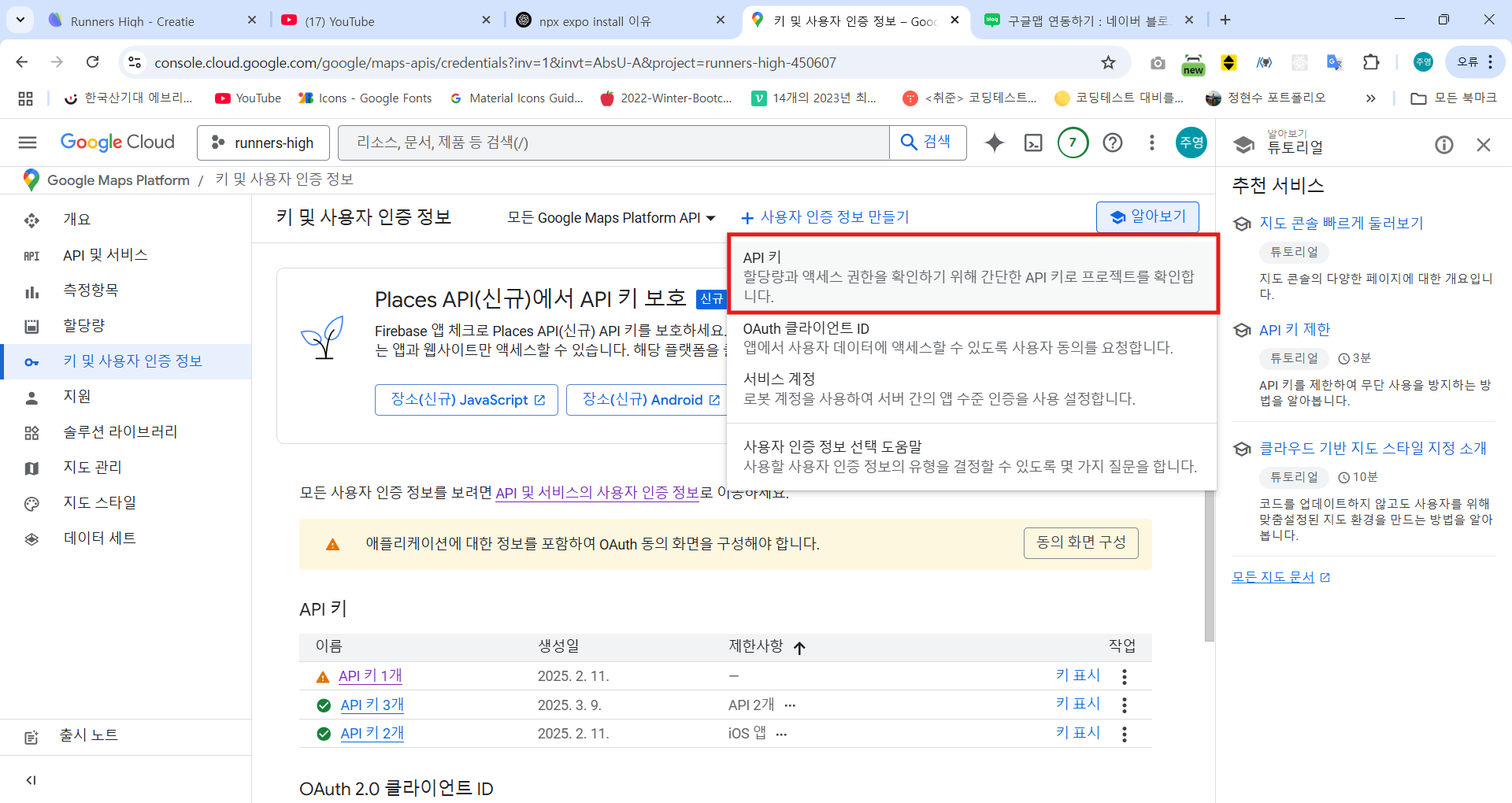Click 키 표시 for API 키 1개
Viewport: 1512px width, 803px height.
point(1077,675)
